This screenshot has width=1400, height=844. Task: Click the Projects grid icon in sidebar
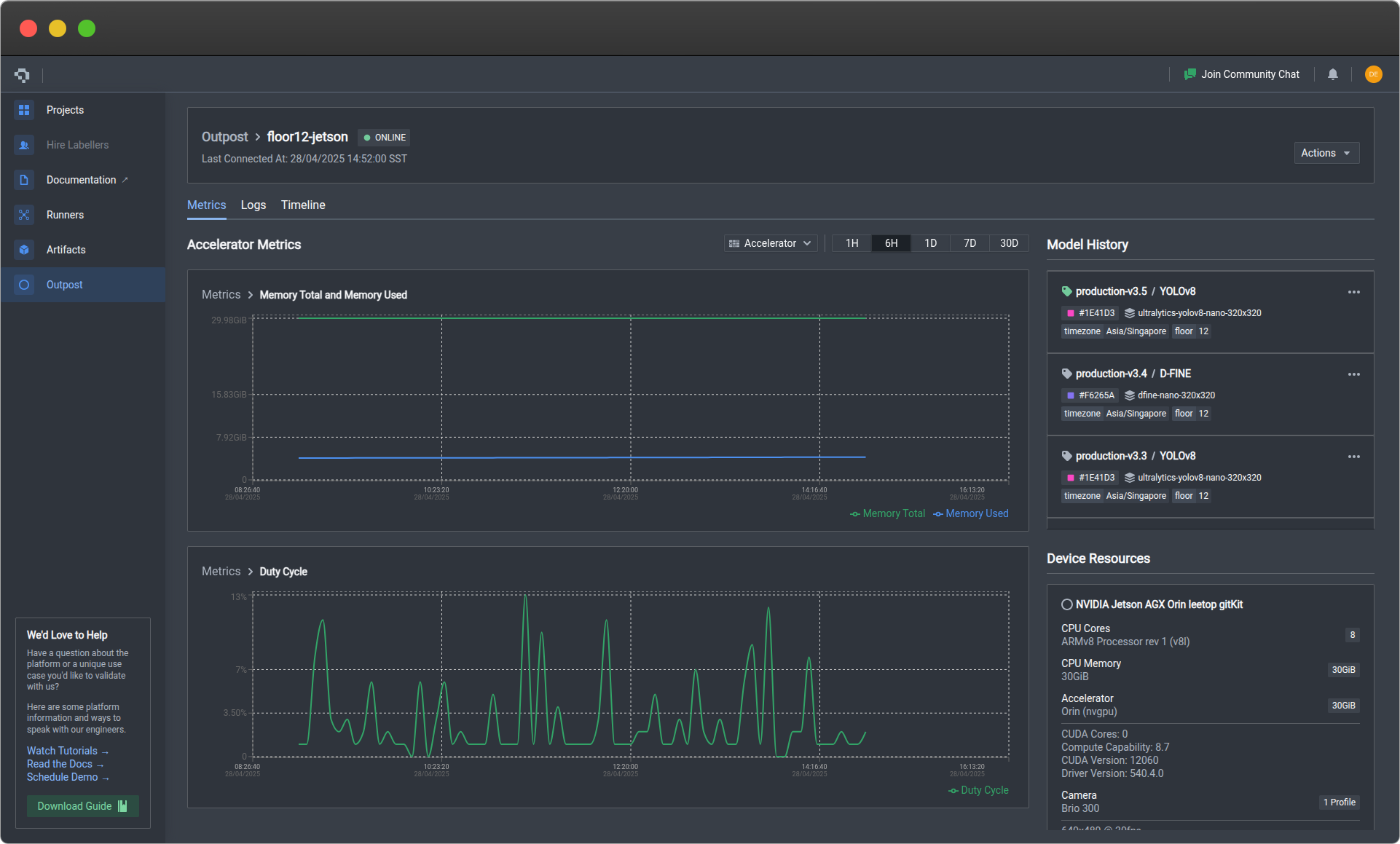24,110
